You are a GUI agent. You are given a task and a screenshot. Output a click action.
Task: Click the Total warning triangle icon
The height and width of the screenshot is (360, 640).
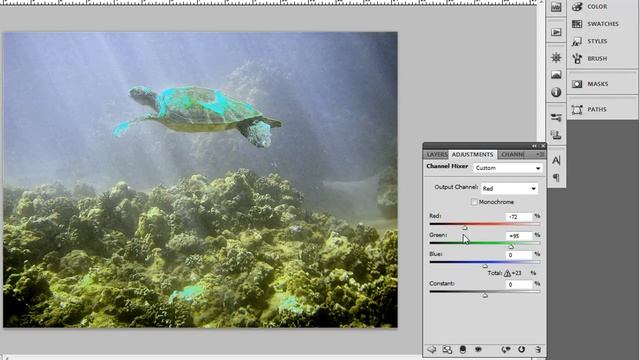[x=507, y=273]
